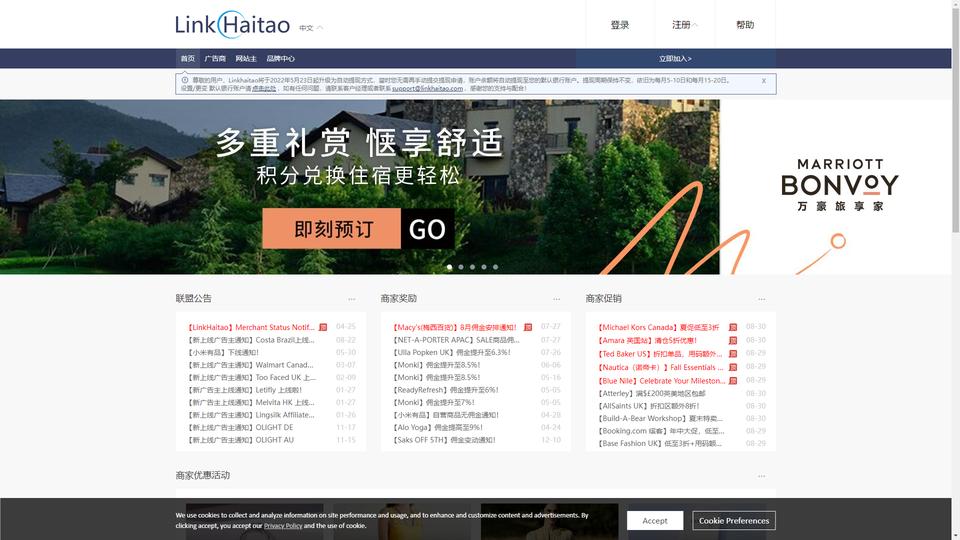
Task: Open the Melvita HK announcement
Action: click(x=251, y=402)
